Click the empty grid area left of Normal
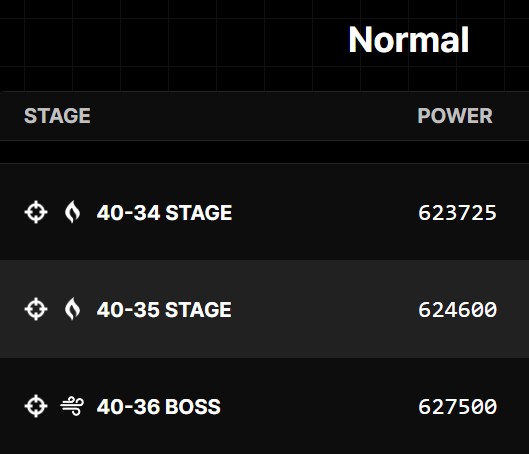 click(169, 44)
